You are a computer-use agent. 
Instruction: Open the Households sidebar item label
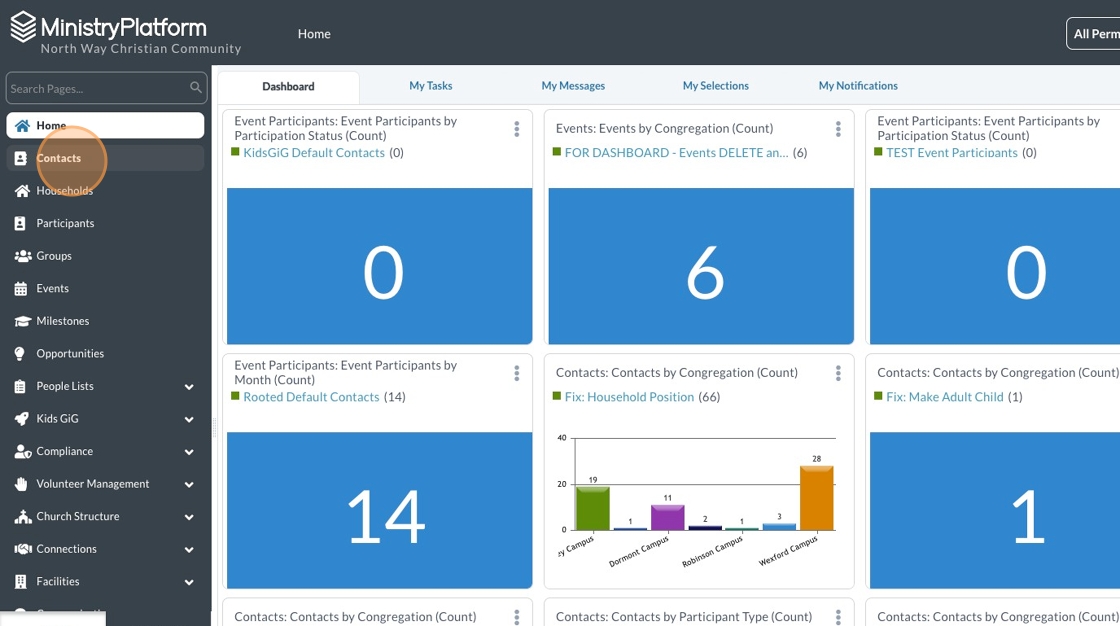[65, 191]
